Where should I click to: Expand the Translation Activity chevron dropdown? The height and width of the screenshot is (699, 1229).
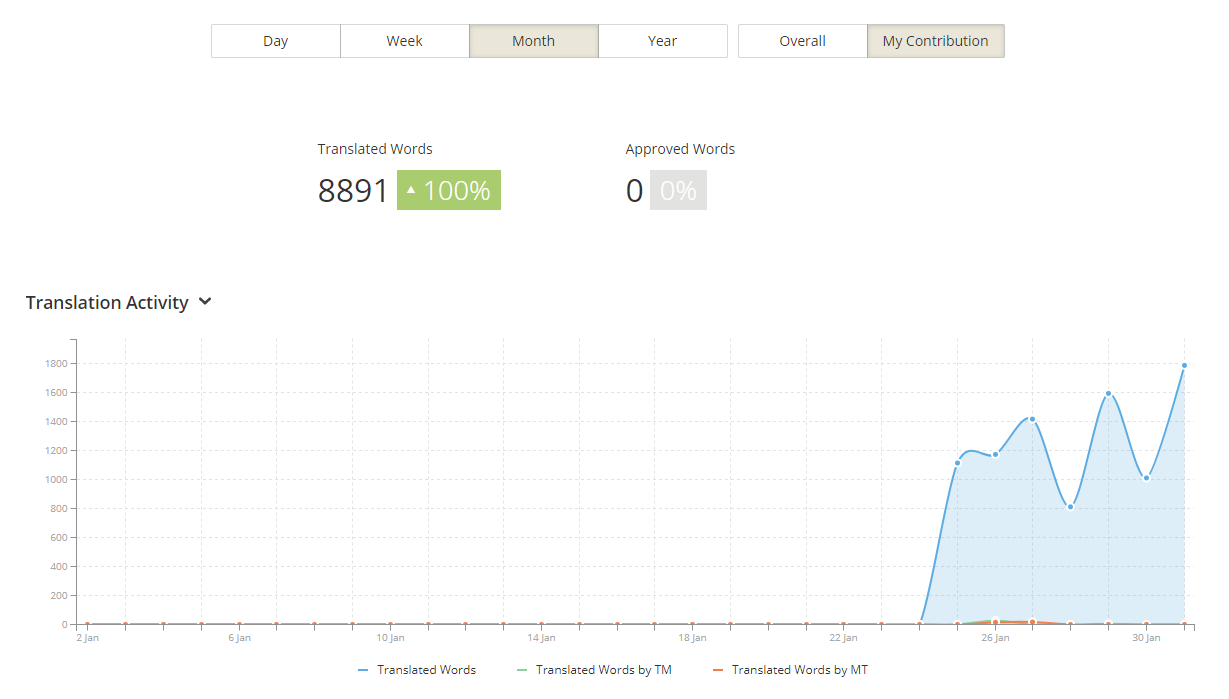point(205,302)
